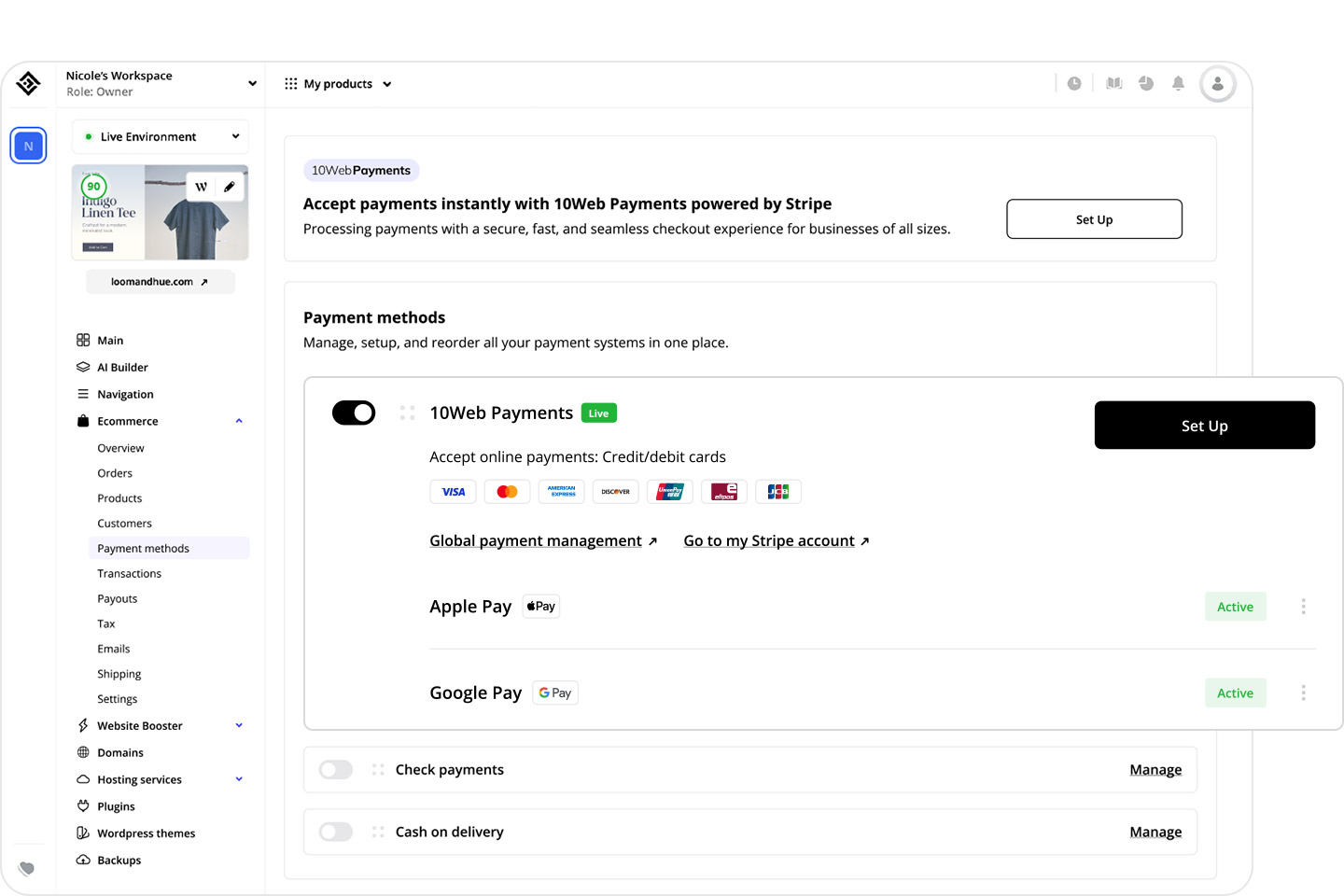Open the knowledge base book icon
This screenshot has width=1344, height=896.
[1113, 83]
